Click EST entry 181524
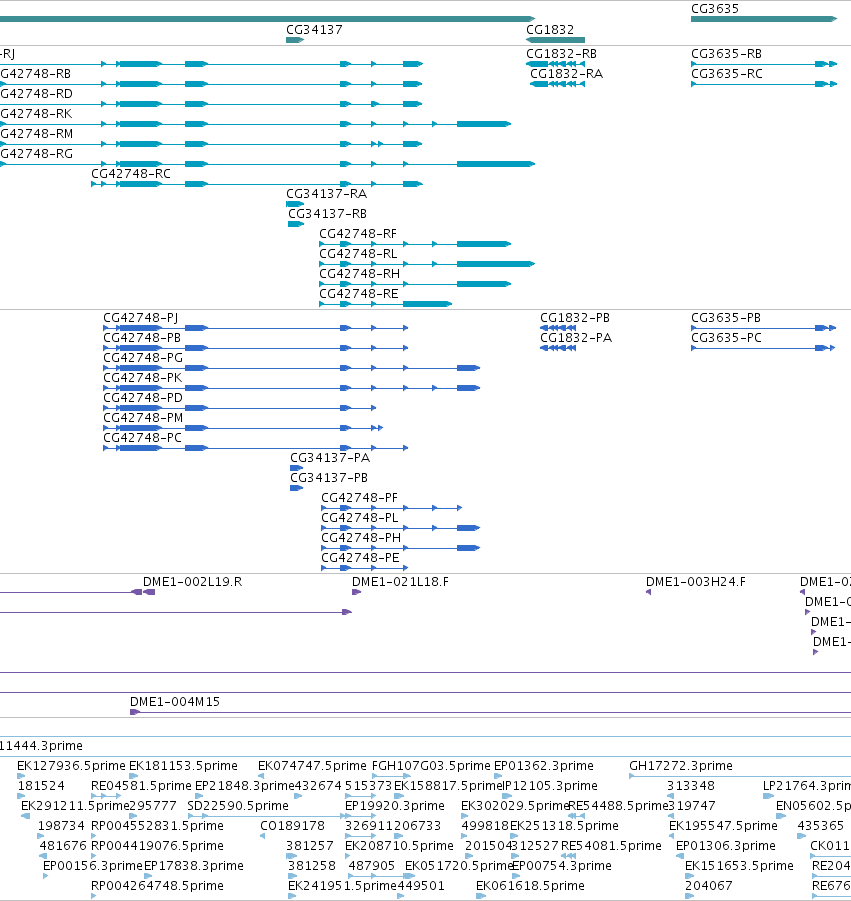 point(41,786)
